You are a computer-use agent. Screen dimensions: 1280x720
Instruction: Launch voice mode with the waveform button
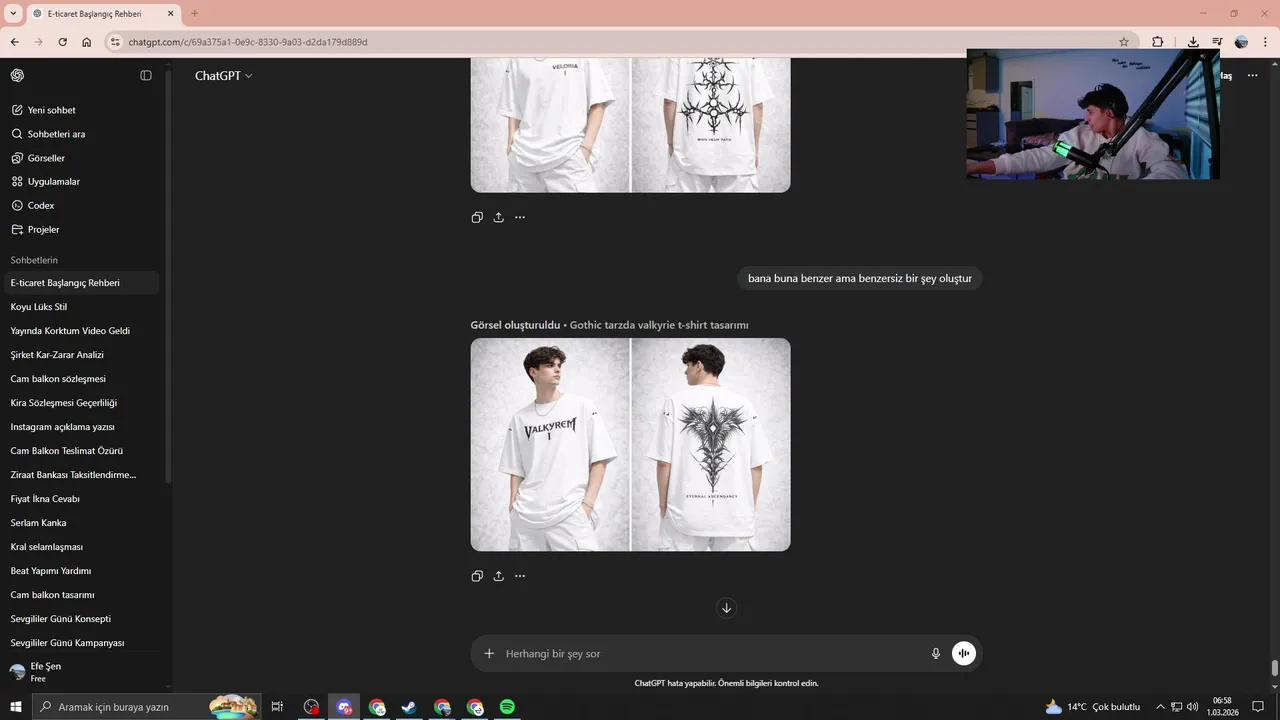(964, 654)
